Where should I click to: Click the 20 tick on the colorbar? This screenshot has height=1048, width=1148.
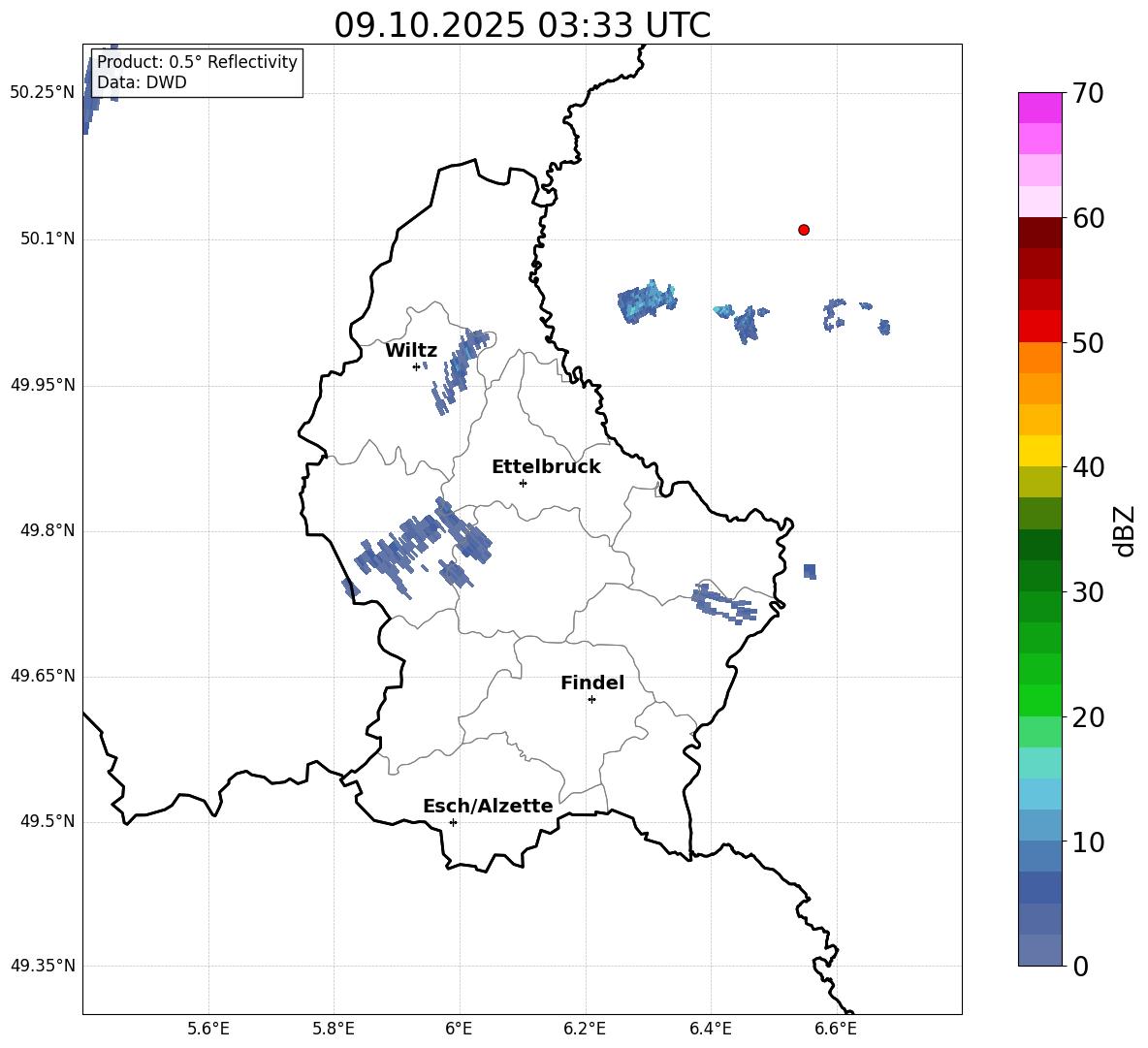1088,717
